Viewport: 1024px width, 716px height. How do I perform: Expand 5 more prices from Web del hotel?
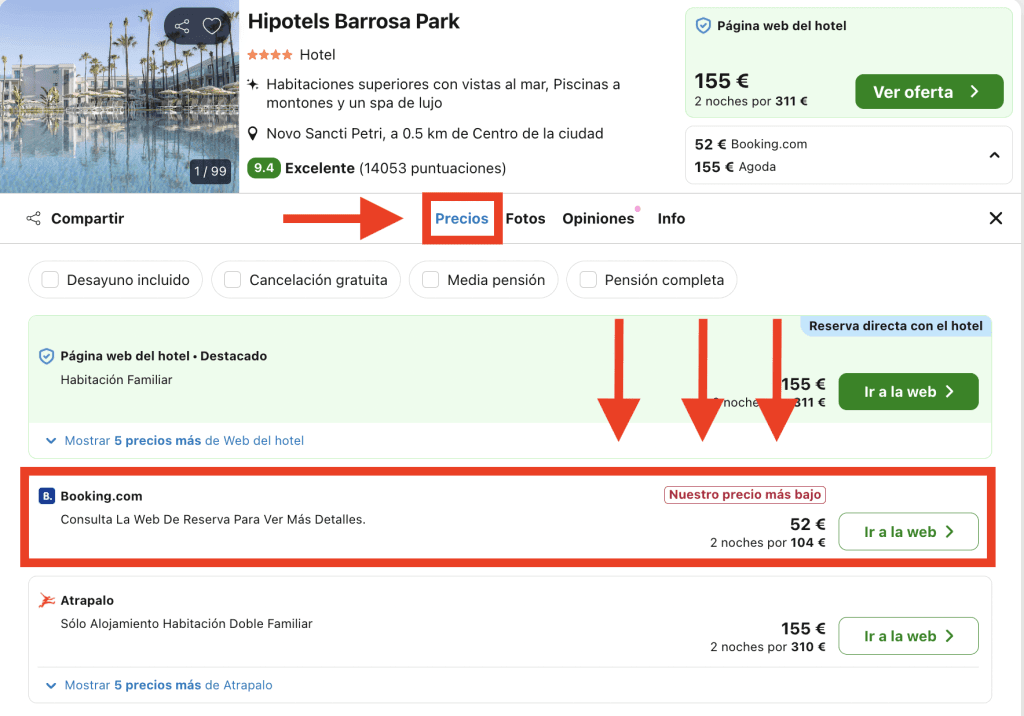175,440
